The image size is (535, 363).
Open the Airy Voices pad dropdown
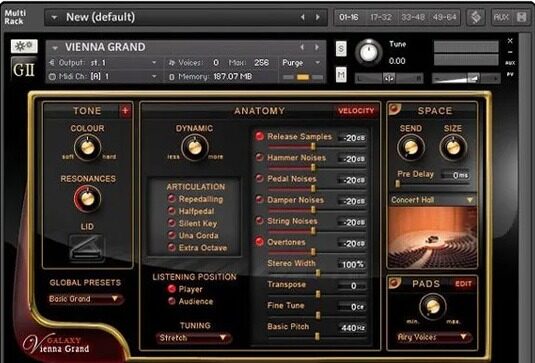(x=433, y=337)
